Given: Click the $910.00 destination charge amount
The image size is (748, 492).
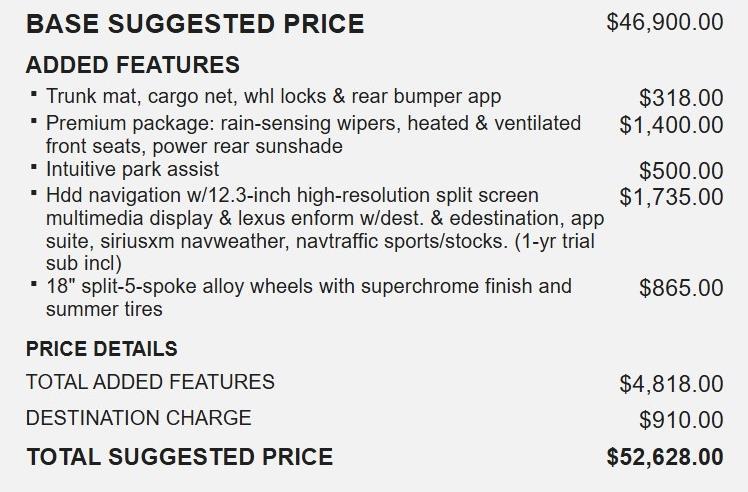Looking at the screenshot, I should tap(680, 420).
